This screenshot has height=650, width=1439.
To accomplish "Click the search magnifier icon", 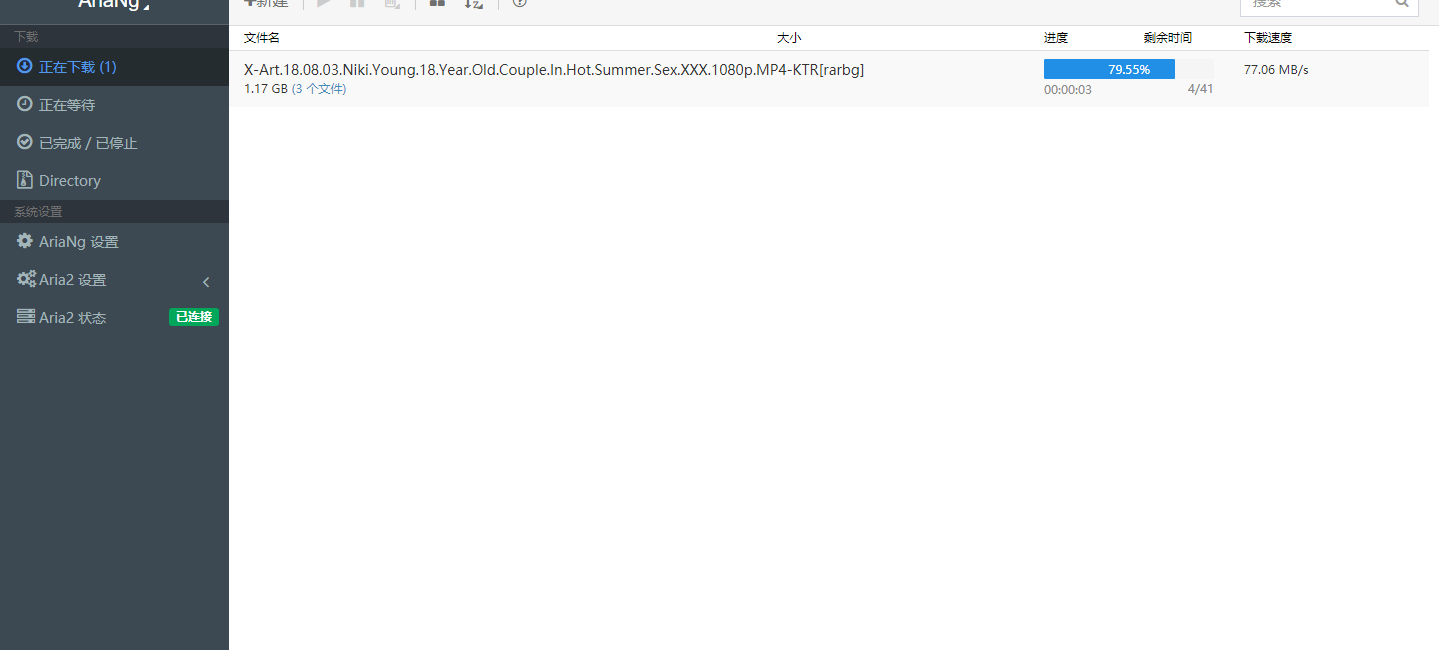I will [1402, 3].
